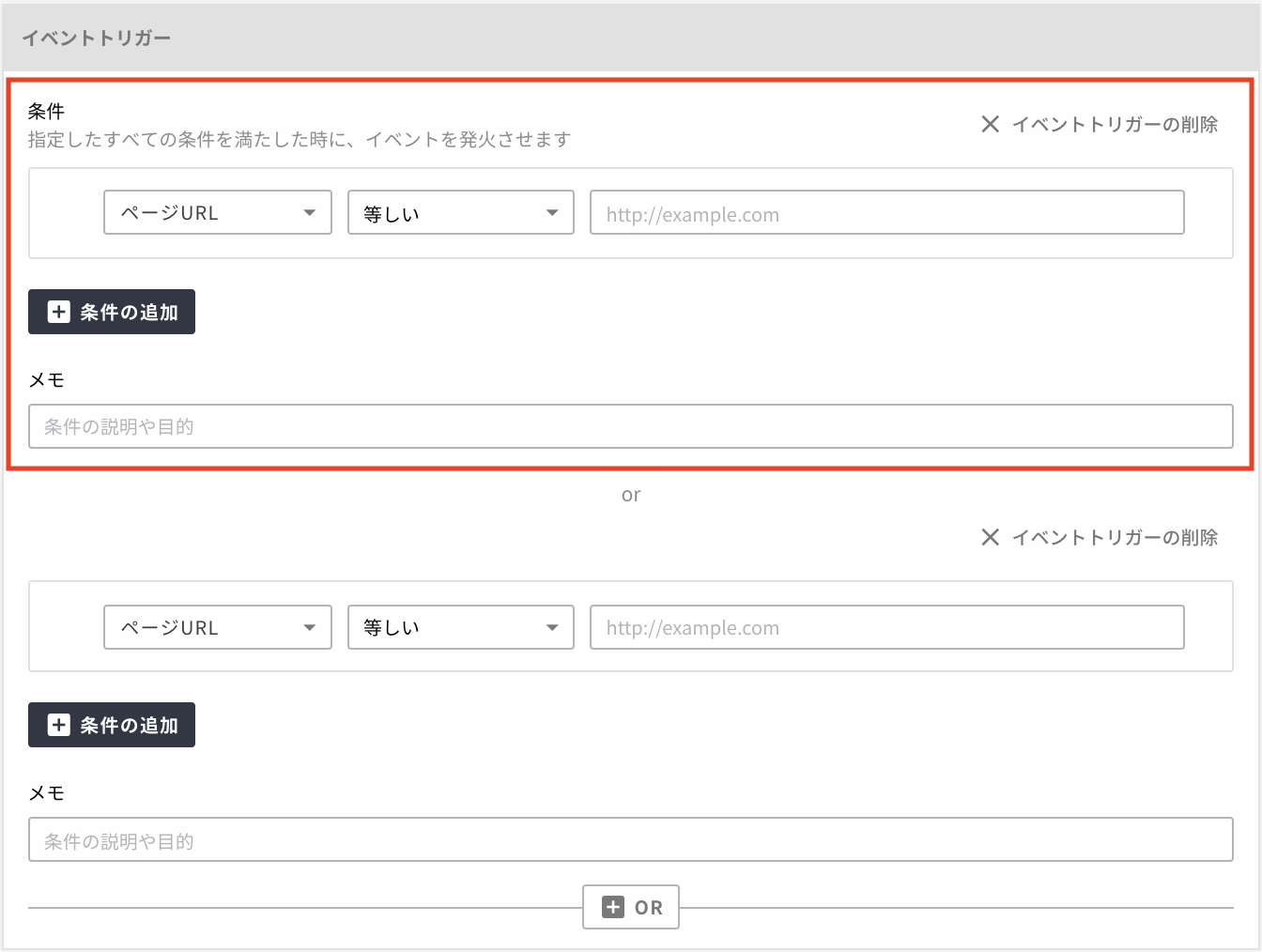Focus the second http://example.com URL input field

click(x=887, y=627)
